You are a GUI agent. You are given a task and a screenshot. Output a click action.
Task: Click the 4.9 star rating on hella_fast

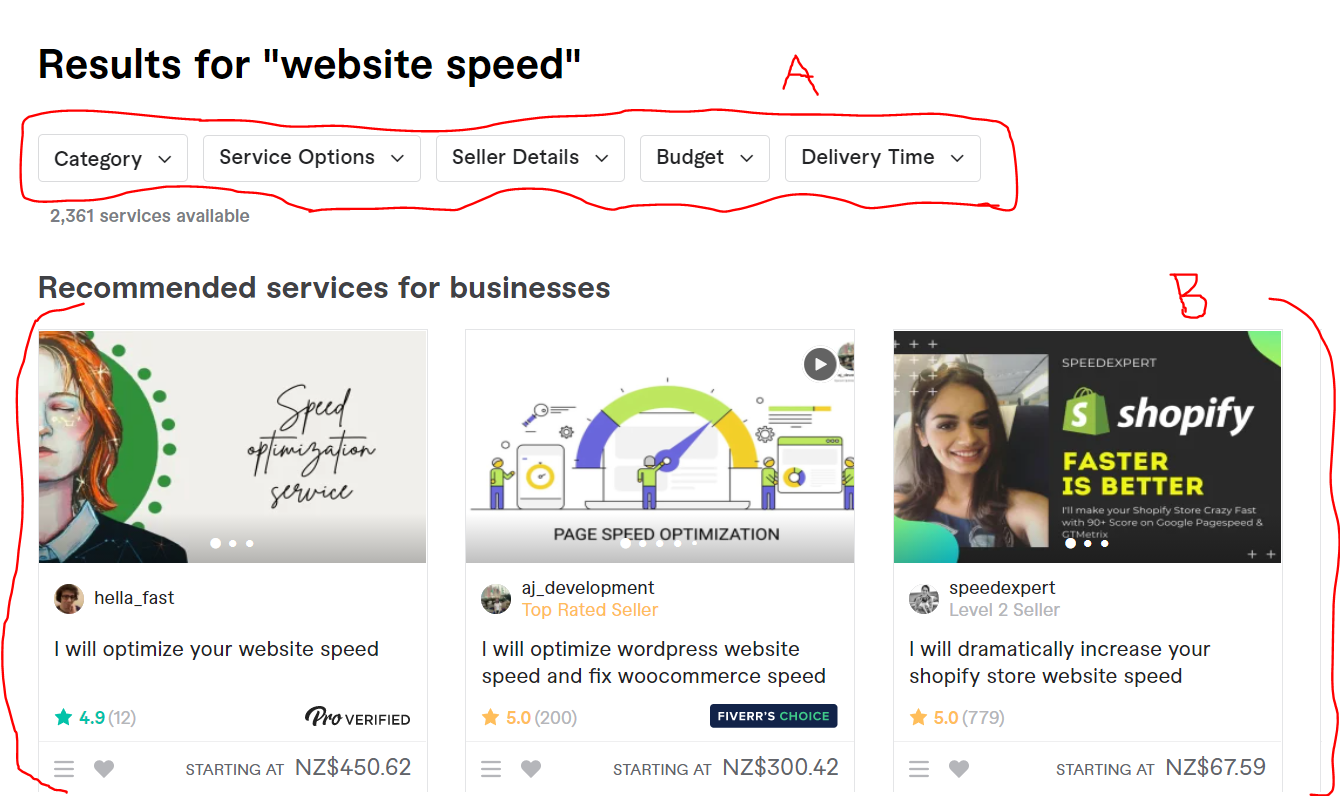coord(95,717)
